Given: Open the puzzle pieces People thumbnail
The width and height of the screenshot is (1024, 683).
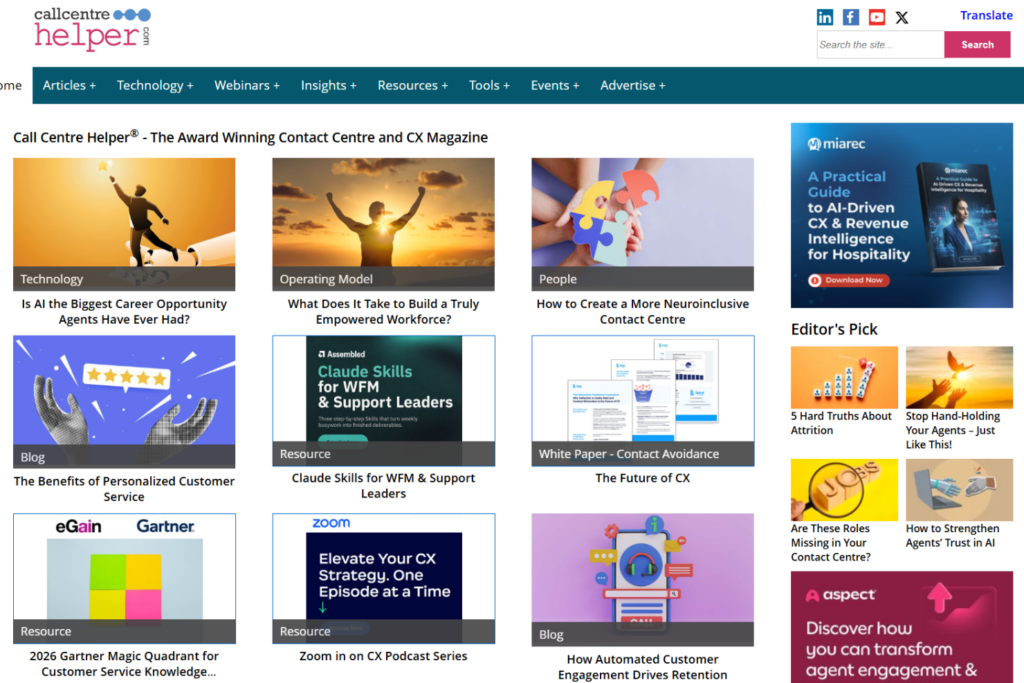Looking at the screenshot, I should tap(643, 224).
